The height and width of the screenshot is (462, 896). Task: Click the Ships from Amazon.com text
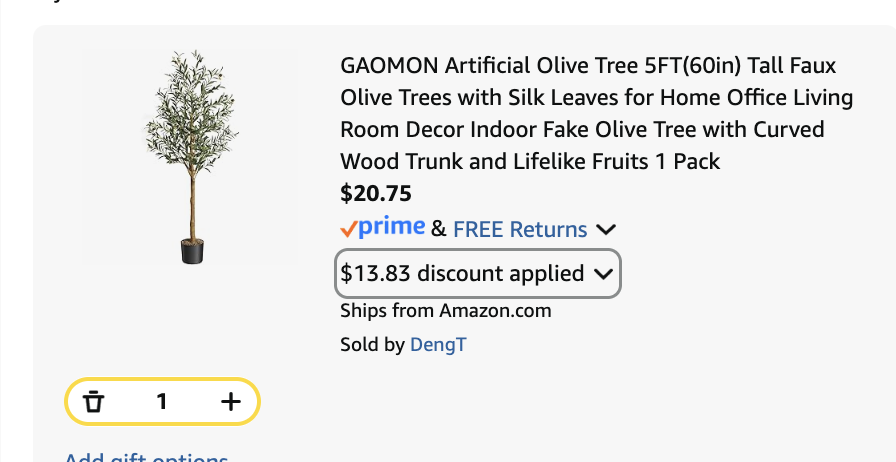(x=446, y=310)
